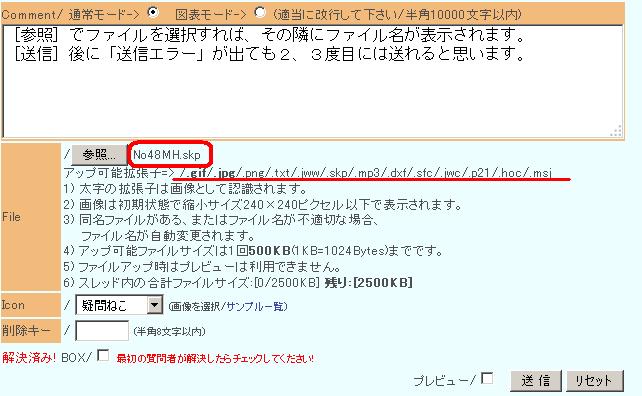642x396 pixels.
Task: Select the 通常モード radio button
Action: [x=153, y=12]
